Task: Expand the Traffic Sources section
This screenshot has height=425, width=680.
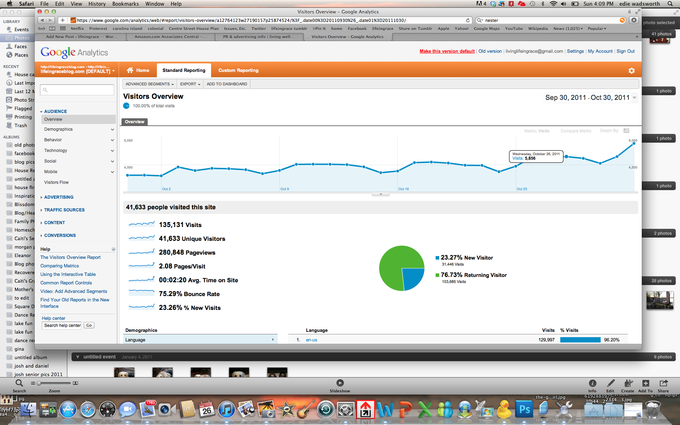Action: 64,210
